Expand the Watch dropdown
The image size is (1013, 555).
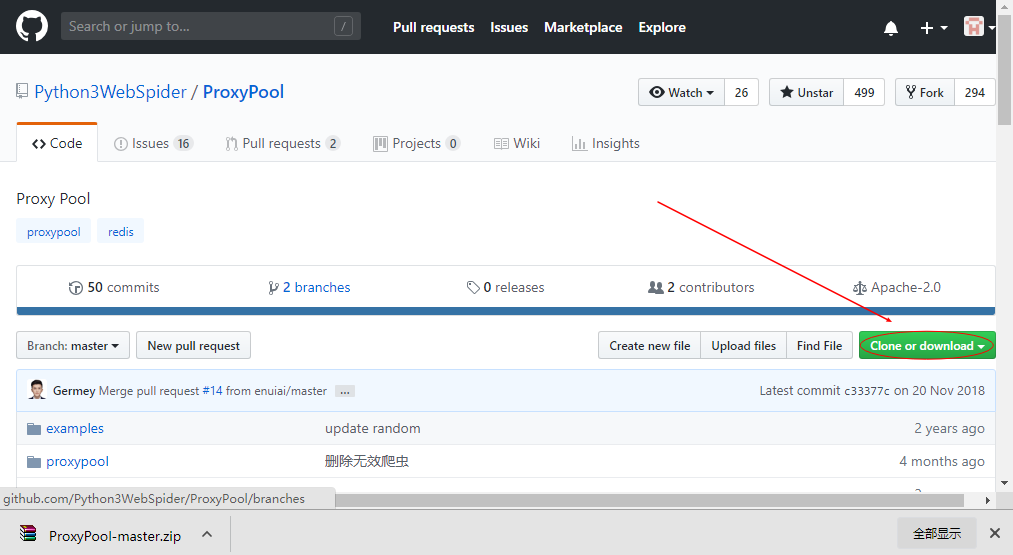point(682,92)
